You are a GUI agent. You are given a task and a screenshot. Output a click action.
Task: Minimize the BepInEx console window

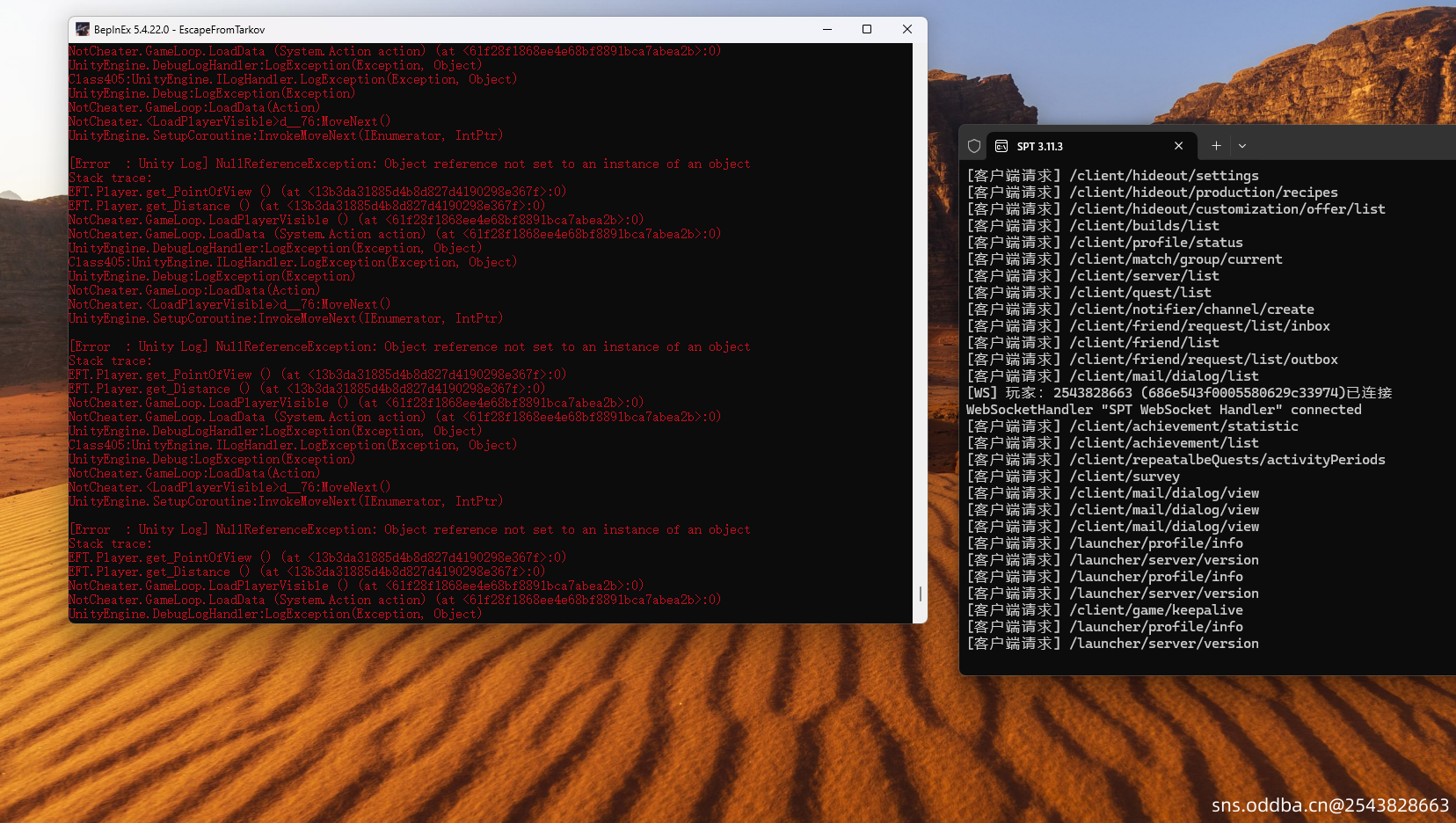click(827, 29)
